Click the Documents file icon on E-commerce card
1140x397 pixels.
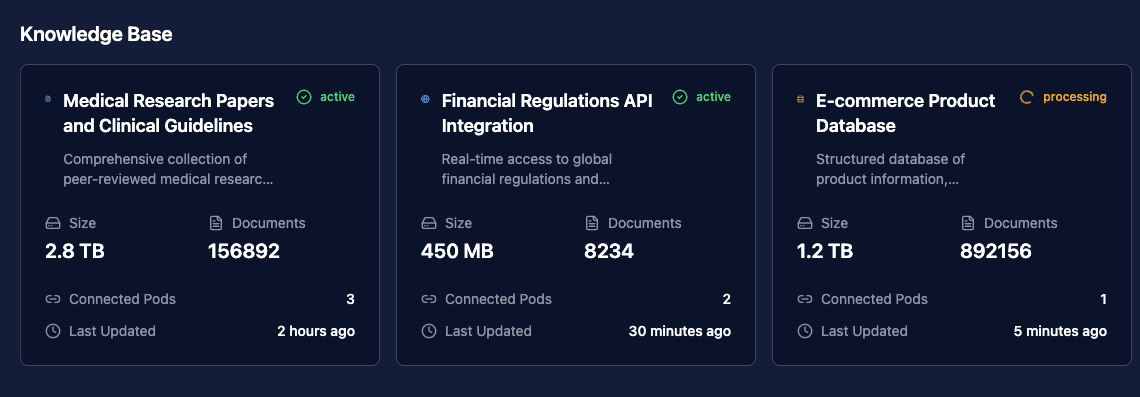968,222
